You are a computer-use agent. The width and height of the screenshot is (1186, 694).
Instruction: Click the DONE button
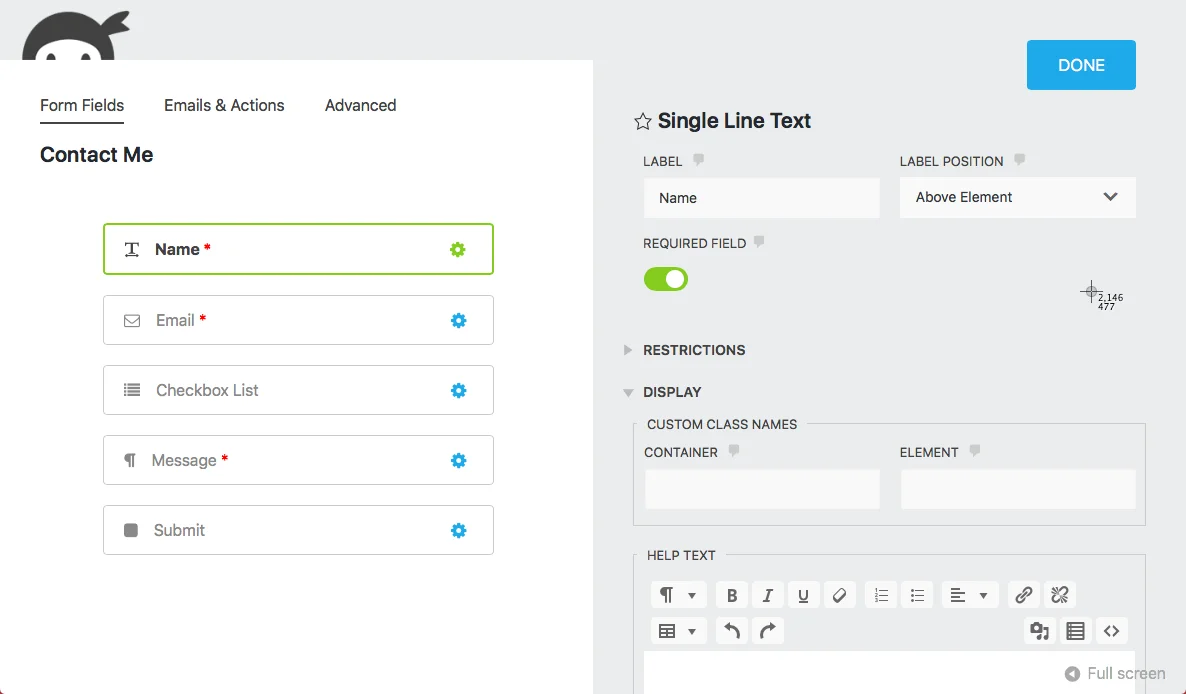1081,65
